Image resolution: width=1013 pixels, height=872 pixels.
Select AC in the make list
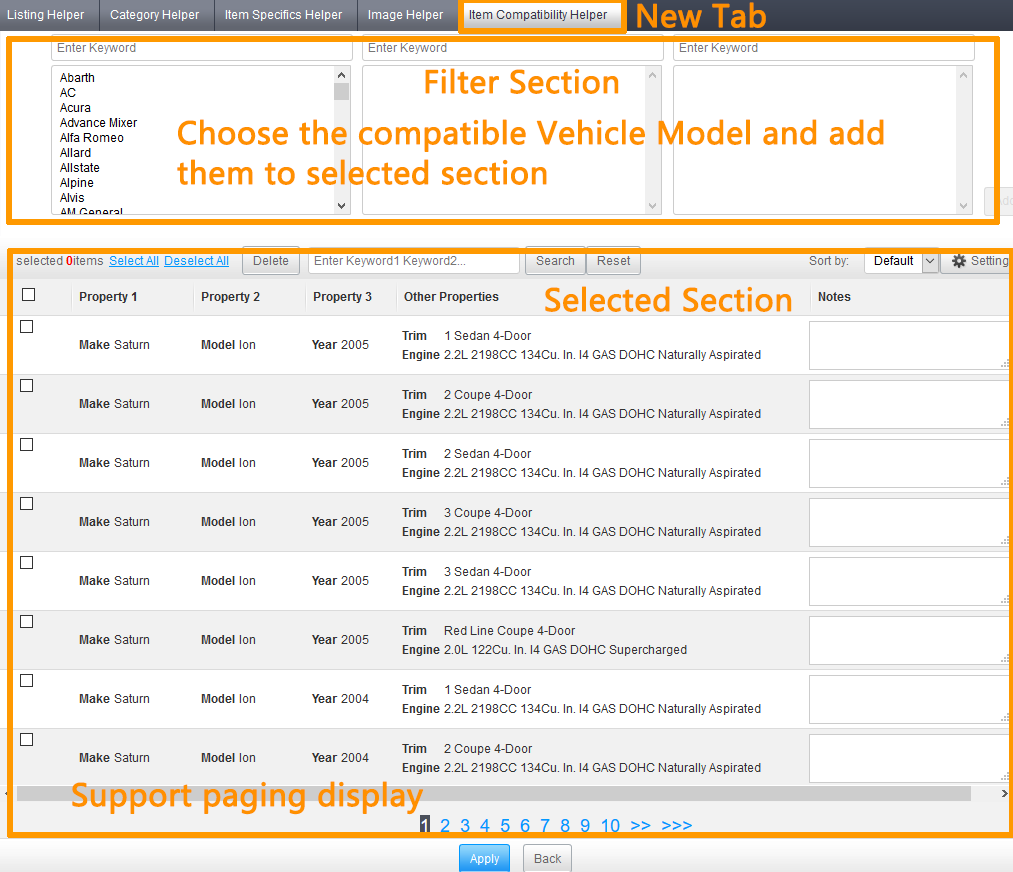pyautogui.click(x=68, y=92)
